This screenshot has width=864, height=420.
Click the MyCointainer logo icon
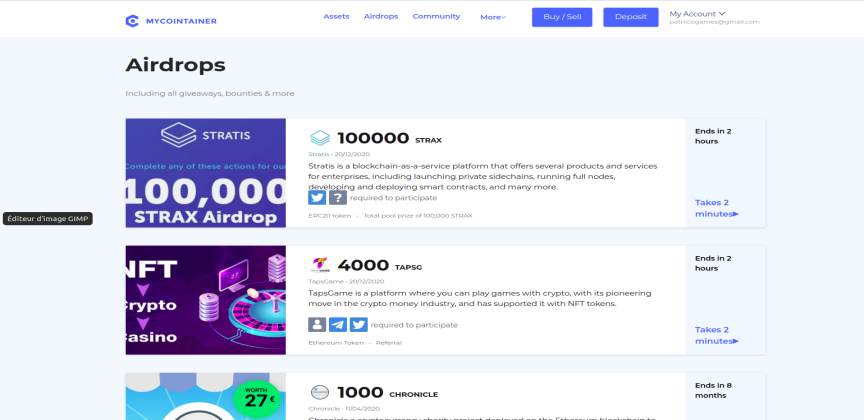click(132, 21)
